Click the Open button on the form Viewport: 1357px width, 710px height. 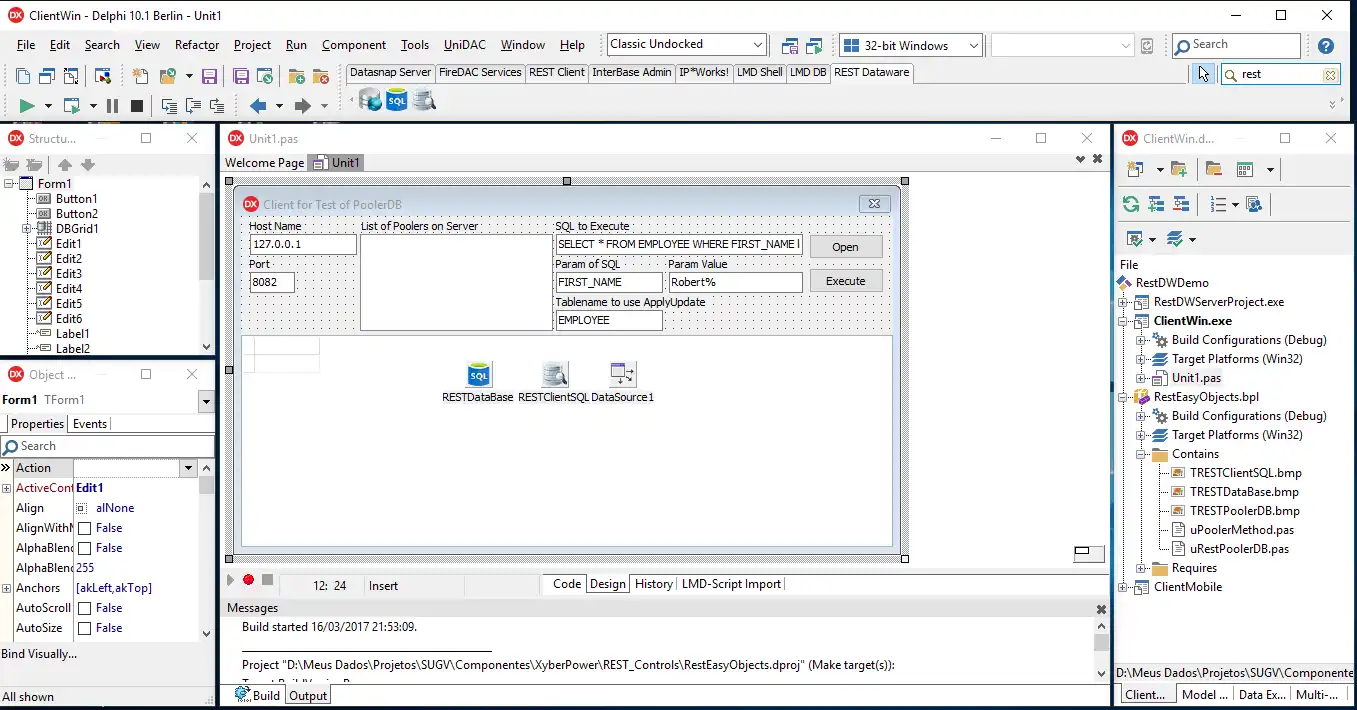pos(845,247)
